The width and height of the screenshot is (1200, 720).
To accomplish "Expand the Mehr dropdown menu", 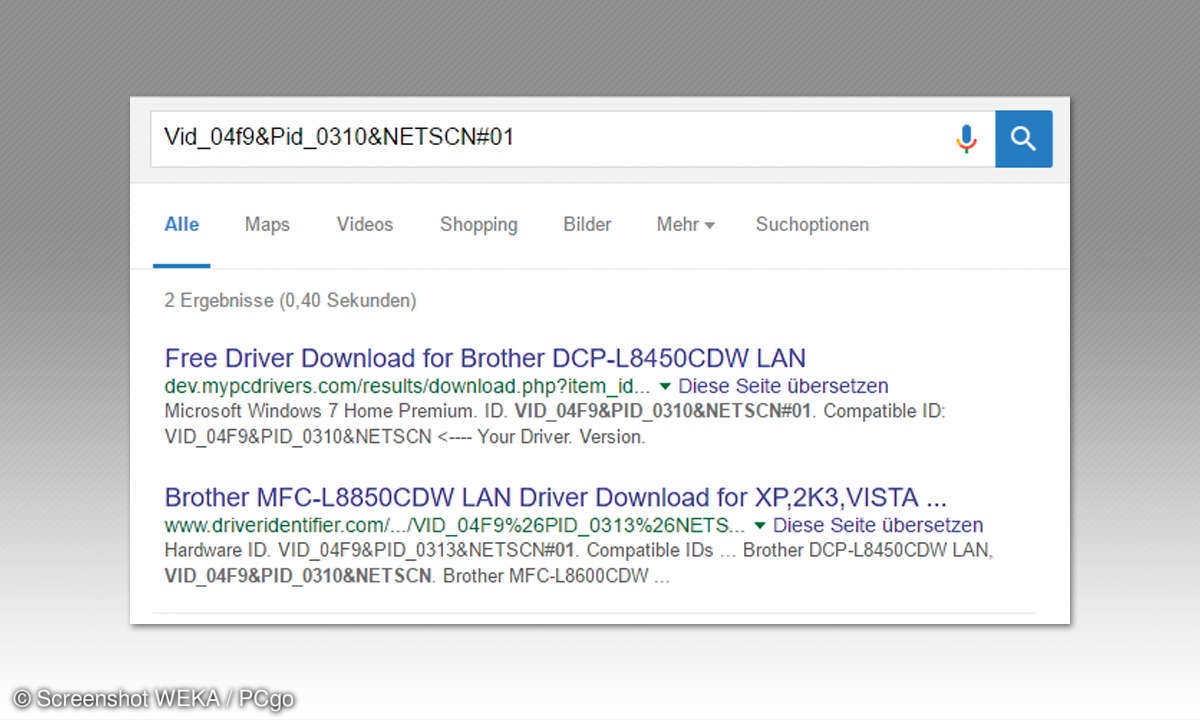I will coord(685,224).
